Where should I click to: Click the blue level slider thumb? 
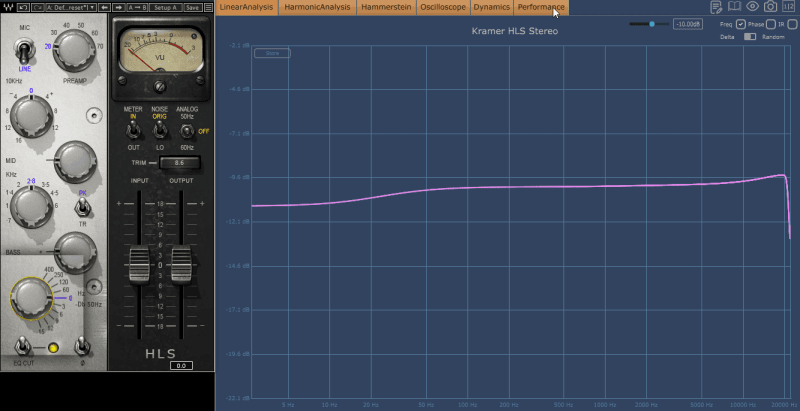(652, 24)
